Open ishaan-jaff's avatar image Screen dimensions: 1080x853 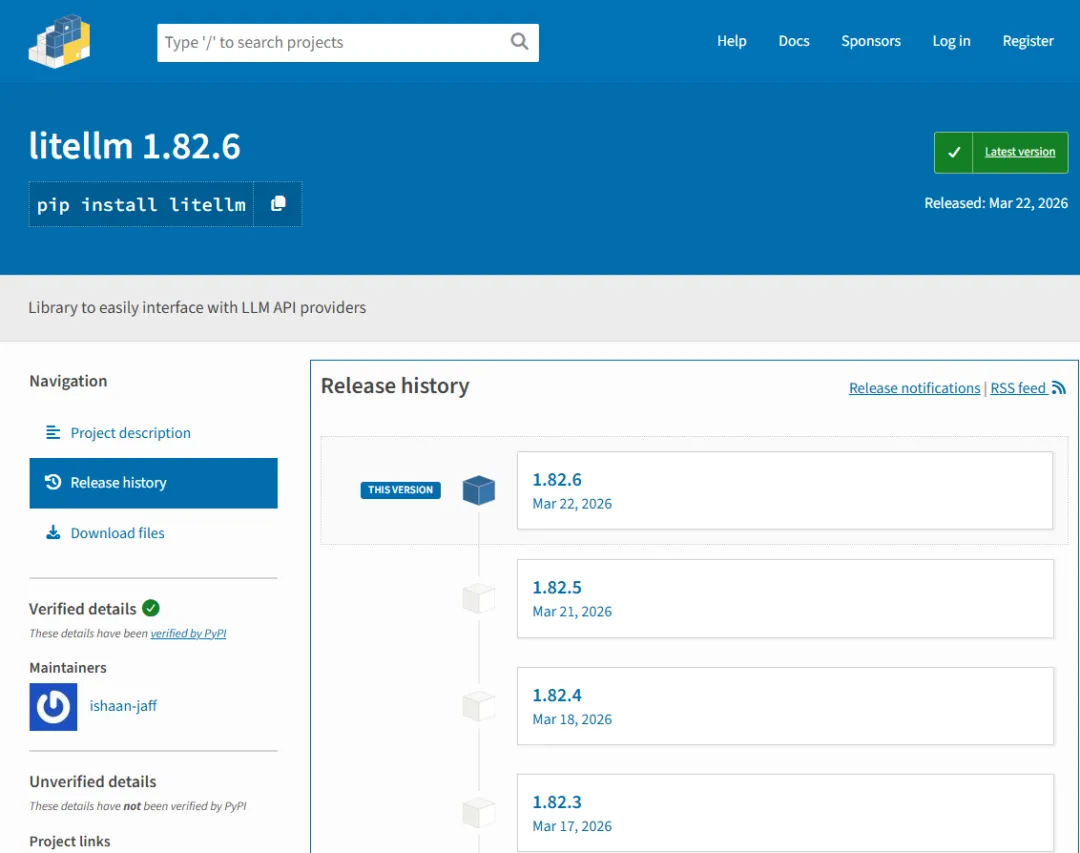[53, 706]
